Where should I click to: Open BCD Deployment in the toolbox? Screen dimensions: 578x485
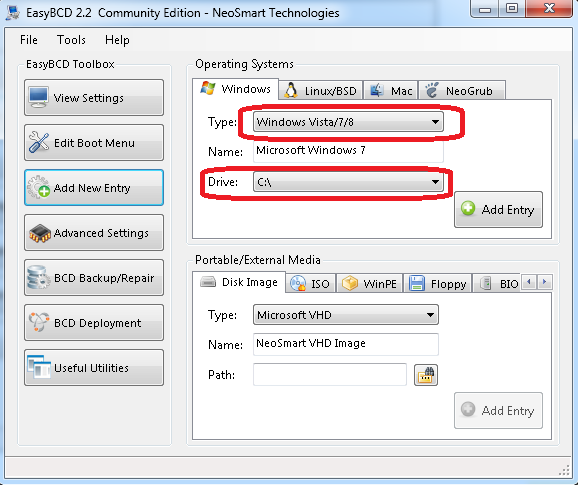point(94,322)
